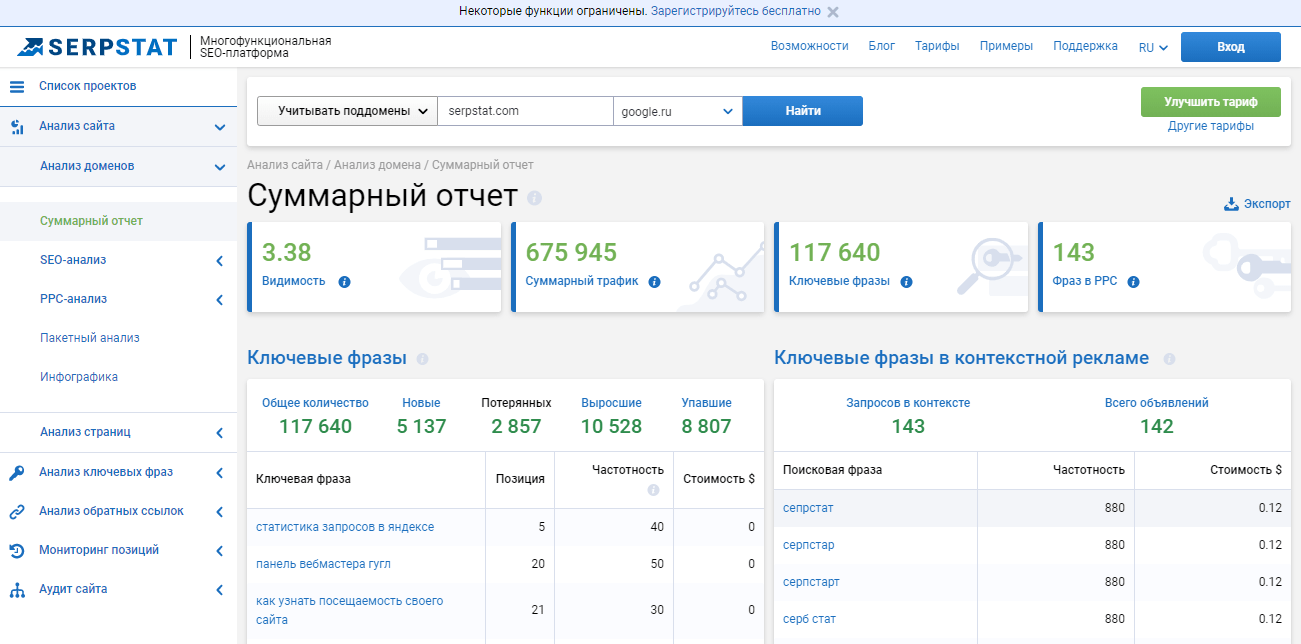Expand Мониторинг позиций menu
Screen dimensions: 1301x644
tap(219, 551)
